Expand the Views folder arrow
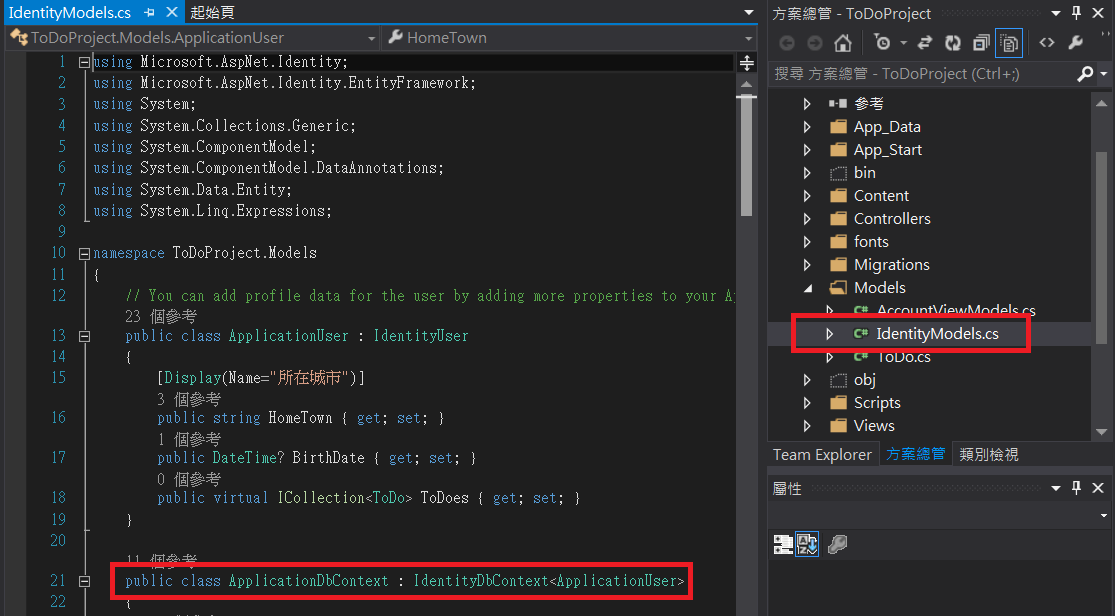 point(807,426)
